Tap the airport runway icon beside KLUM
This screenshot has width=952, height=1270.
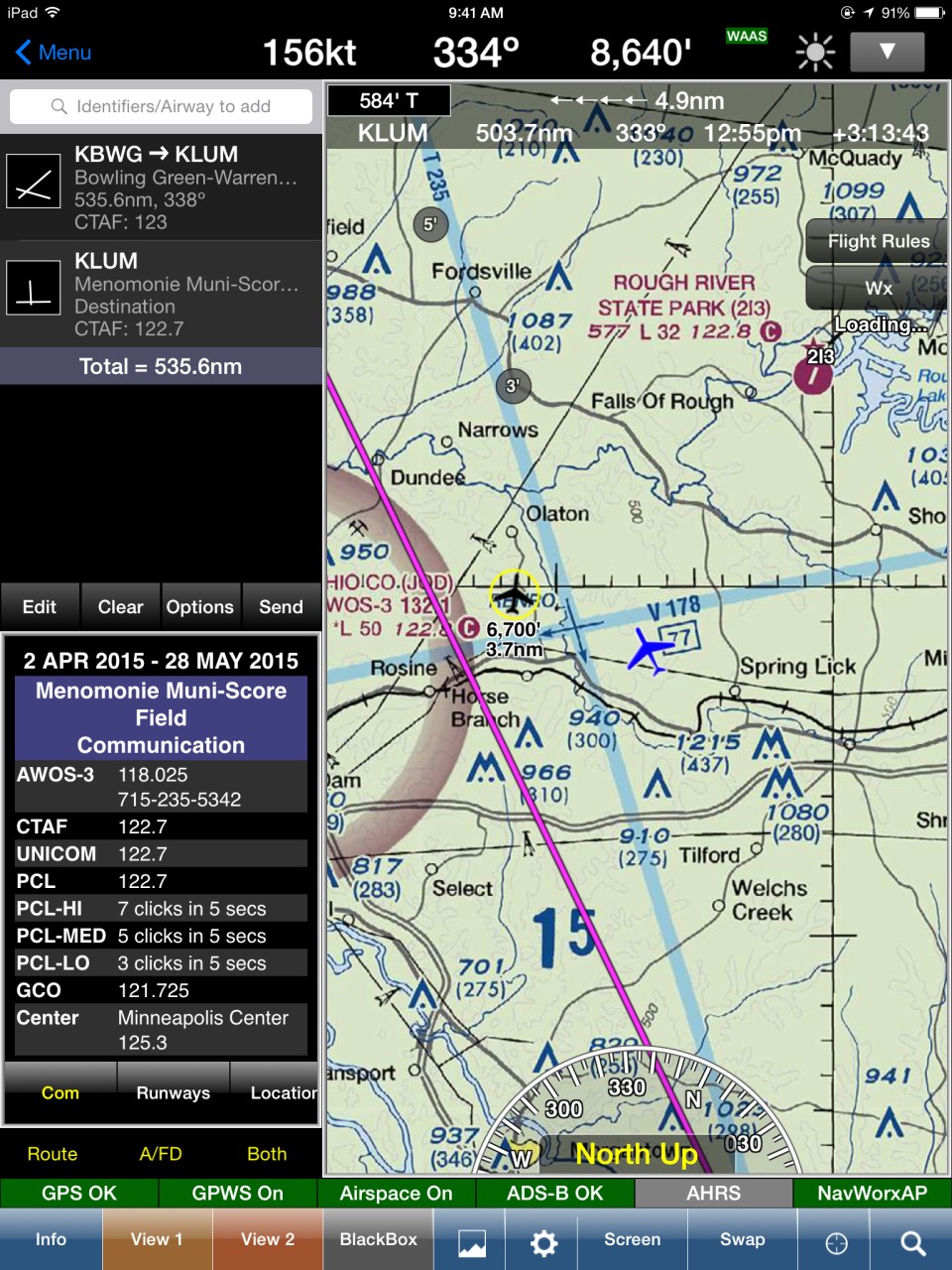34,289
